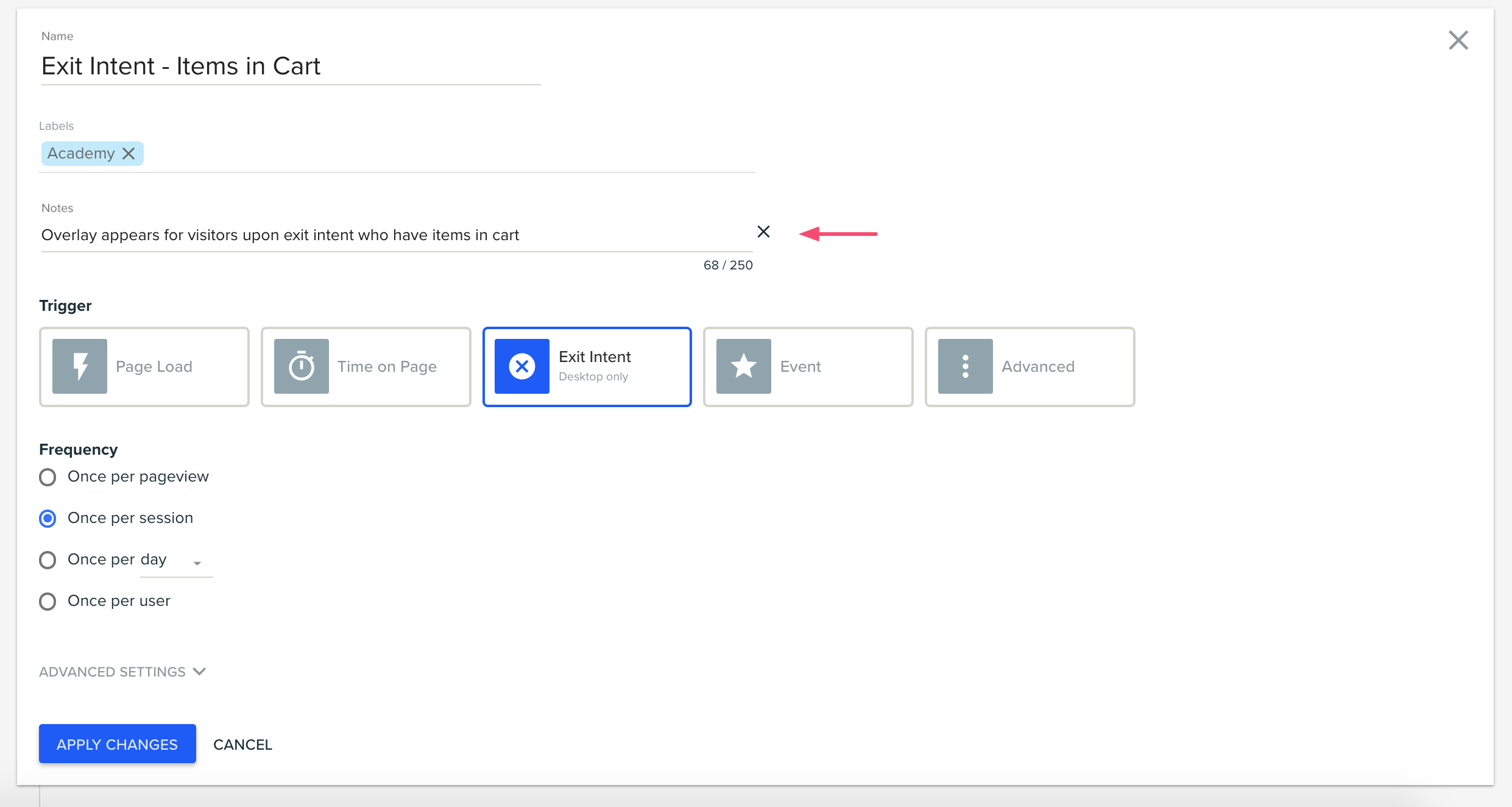
Task: Click the Academy label chip text
Action: [81, 154]
